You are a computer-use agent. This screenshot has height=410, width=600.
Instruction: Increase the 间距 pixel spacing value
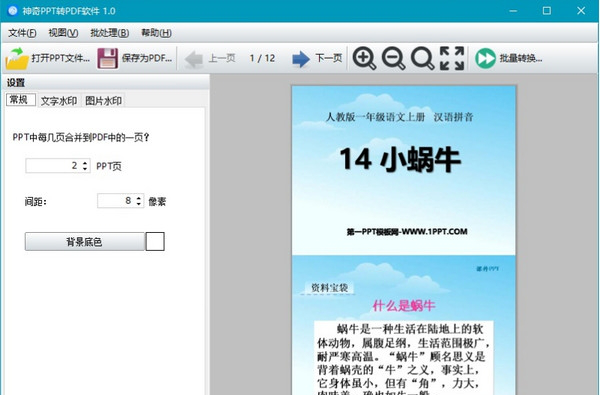(139, 198)
